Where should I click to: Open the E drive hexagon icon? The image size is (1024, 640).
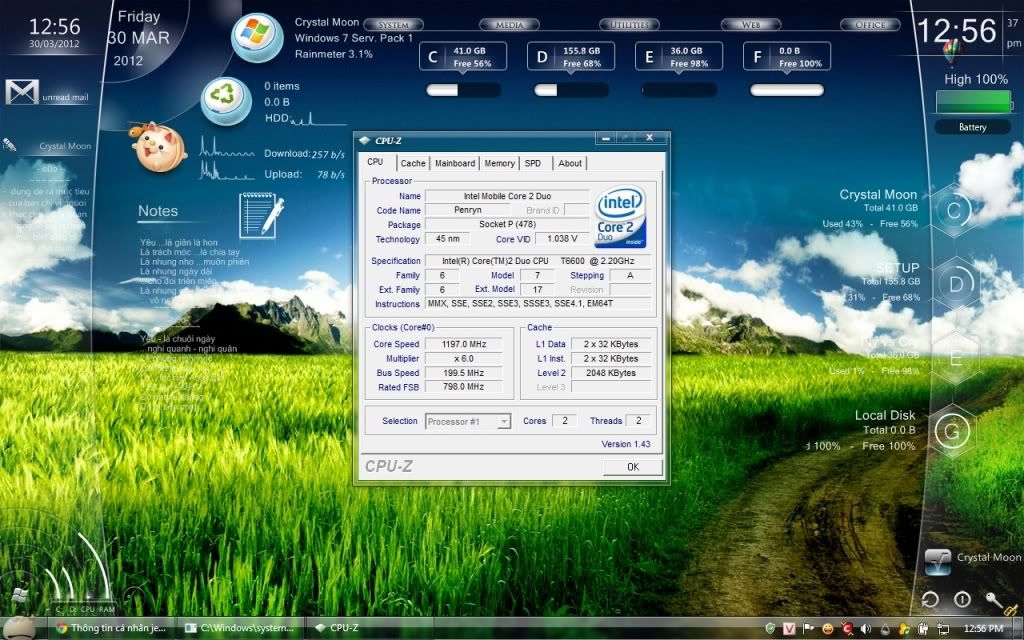pyautogui.click(x=955, y=358)
